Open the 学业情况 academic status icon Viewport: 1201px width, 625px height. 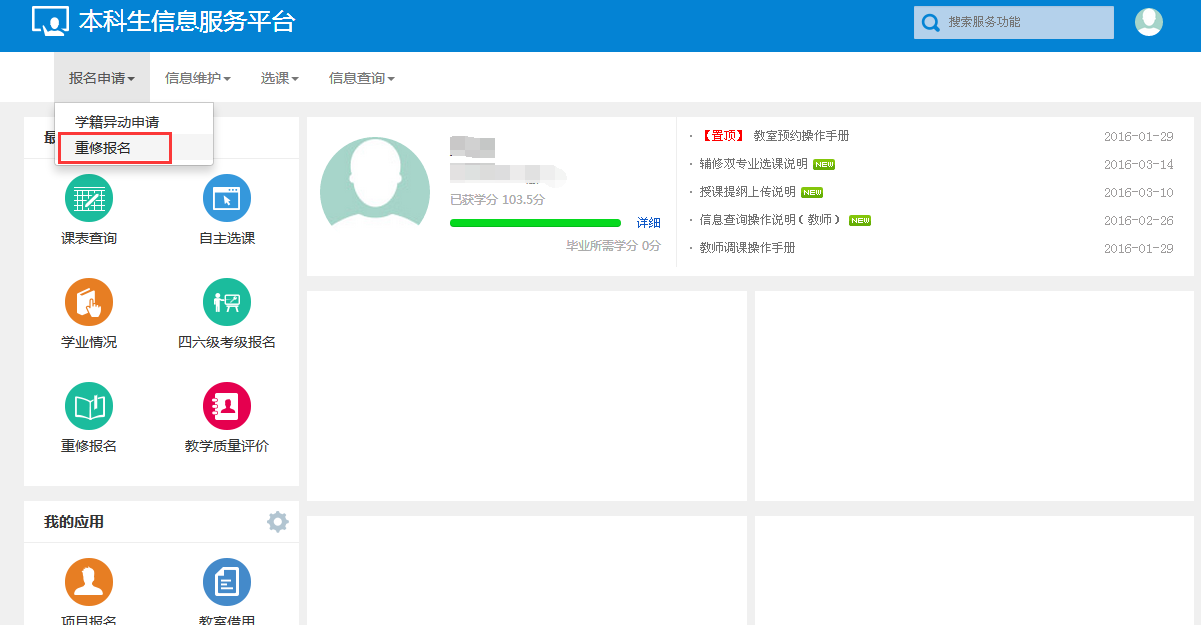click(x=89, y=302)
